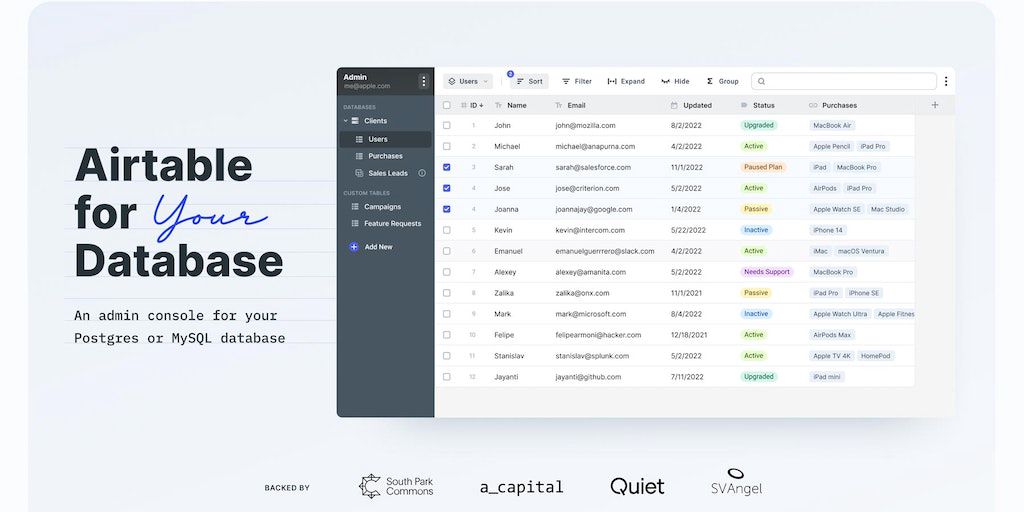The image size is (1024, 512).
Task: Click the macOS Ventura purchase tag
Action: [861, 251]
